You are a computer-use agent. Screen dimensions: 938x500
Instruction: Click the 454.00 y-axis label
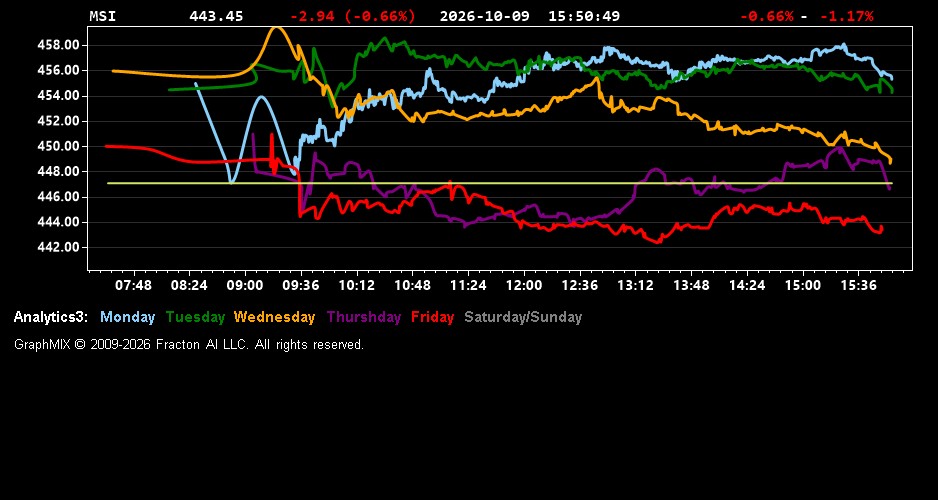pyautogui.click(x=58, y=96)
